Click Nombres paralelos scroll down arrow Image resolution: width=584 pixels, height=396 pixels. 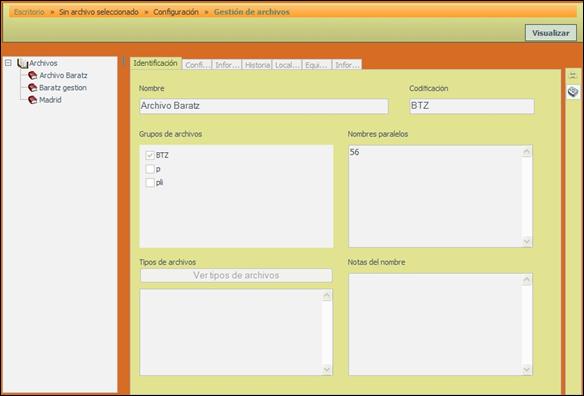click(x=527, y=241)
